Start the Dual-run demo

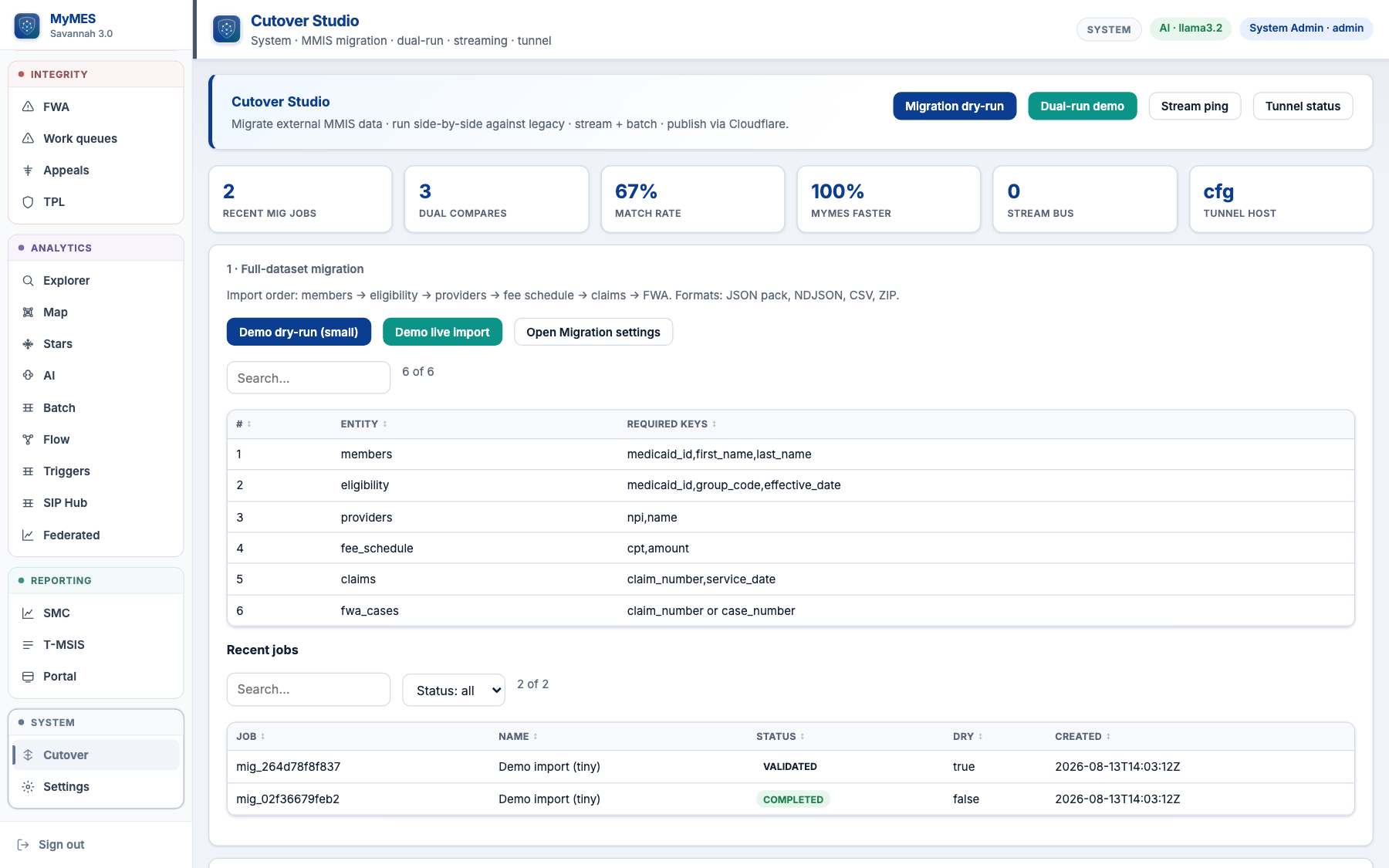click(1082, 106)
